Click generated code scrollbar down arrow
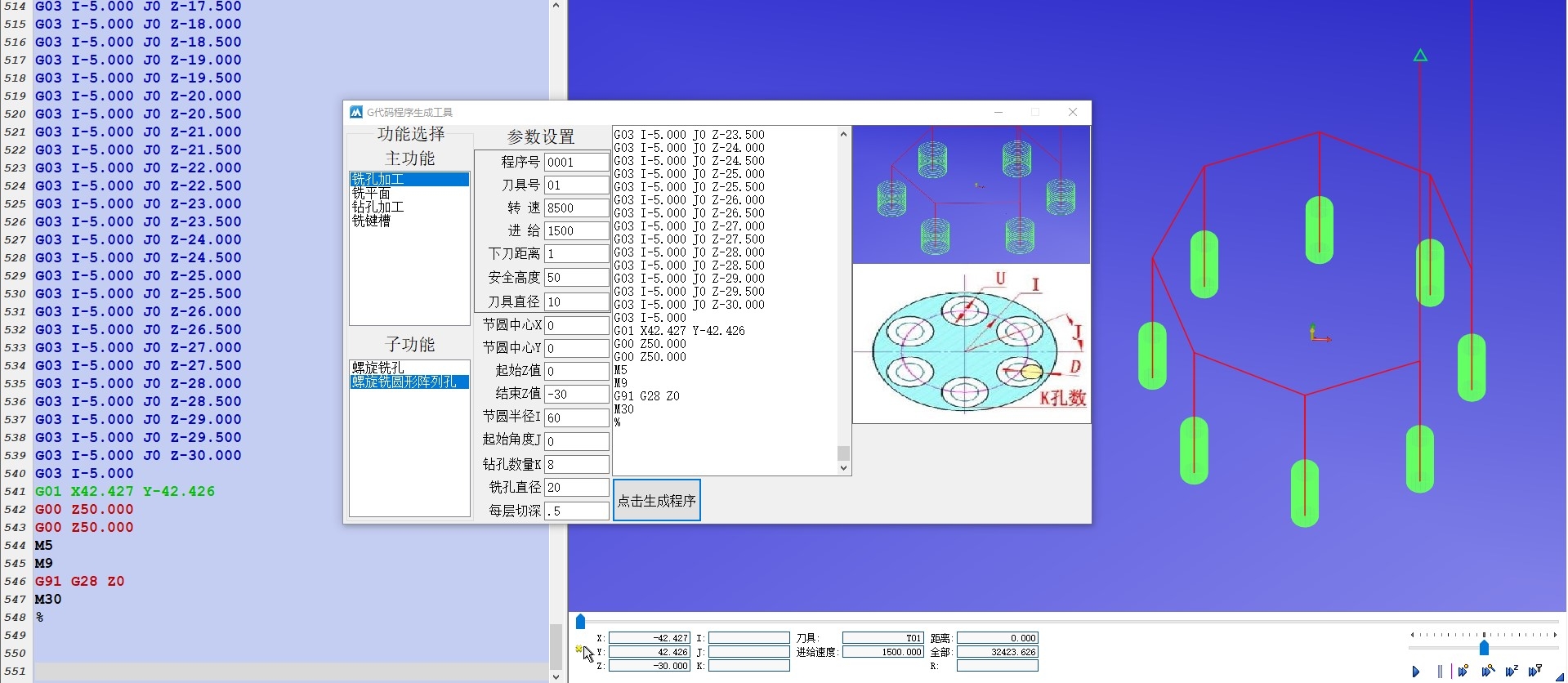 [843, 468]
